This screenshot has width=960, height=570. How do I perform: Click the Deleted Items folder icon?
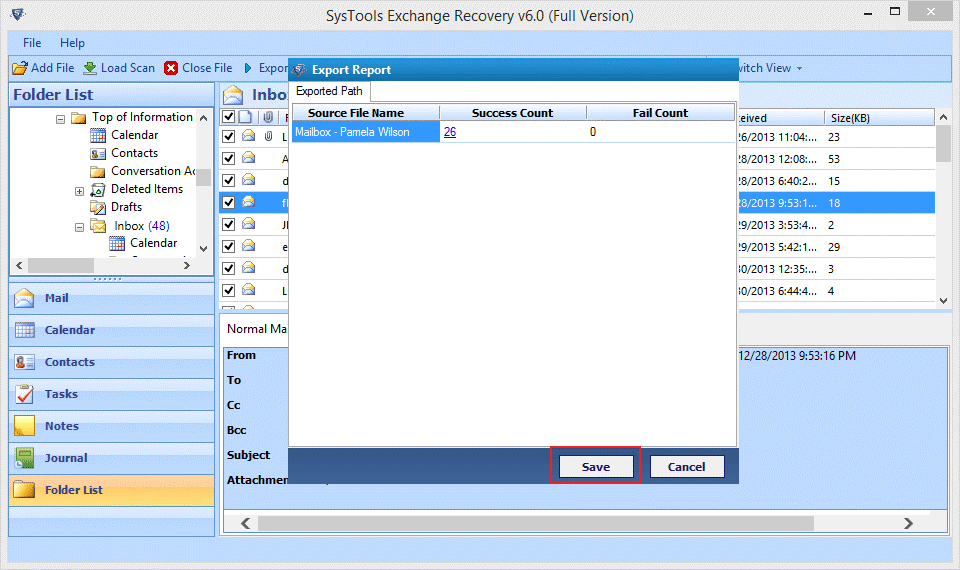98,189
